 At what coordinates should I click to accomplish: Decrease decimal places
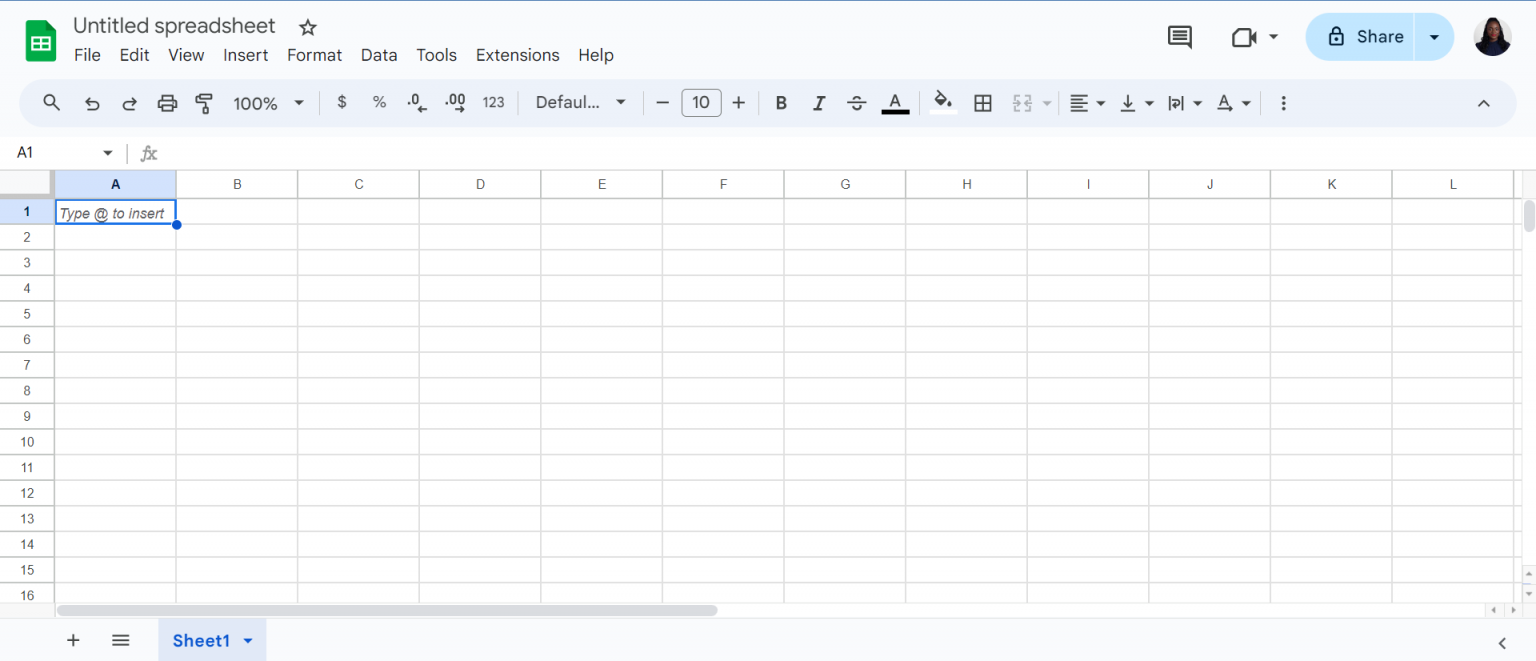pos(417,102)
